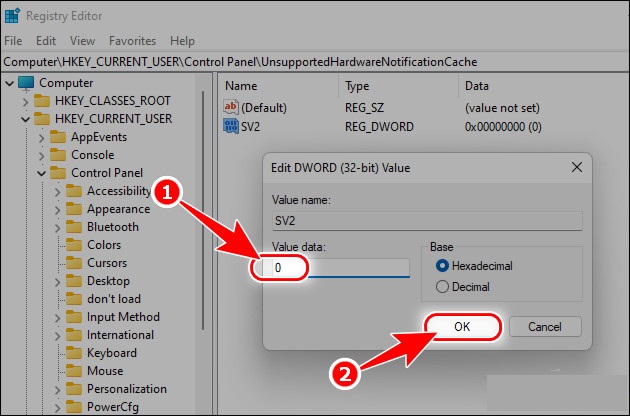Click the Registry Editor app icon
630x416 pixels.
(x=12, y=15)
